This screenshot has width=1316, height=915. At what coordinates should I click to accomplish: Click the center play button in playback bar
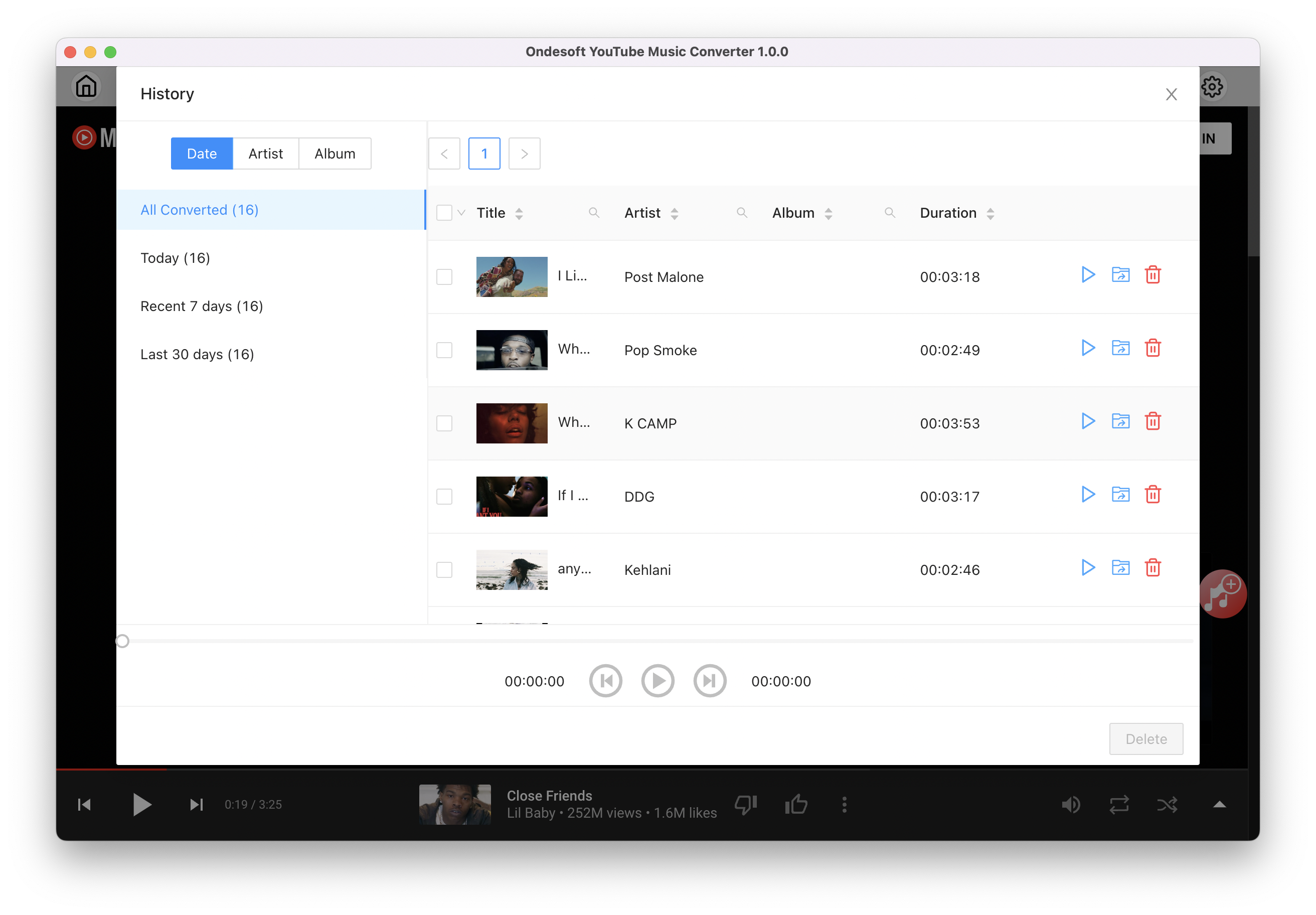(x=657, y=681)
